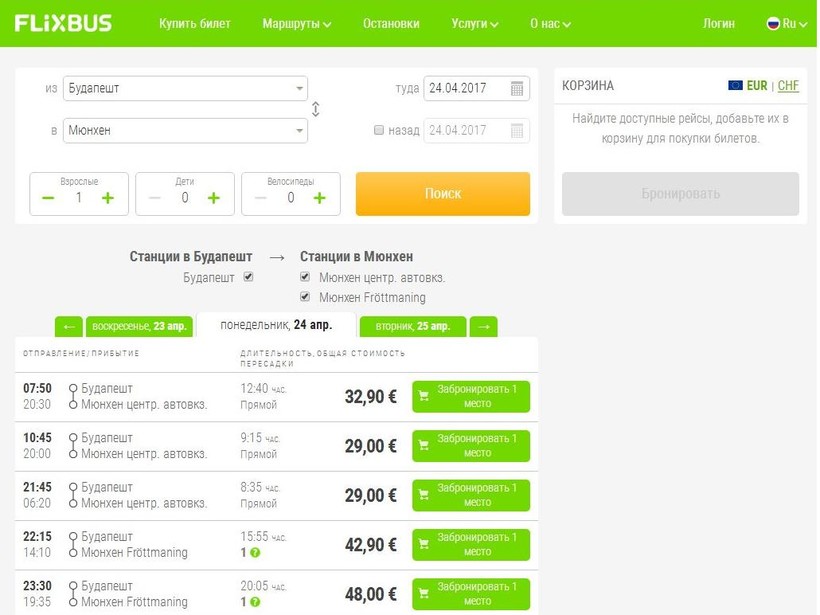Select the понедельник, 24 апр. tab

tap(276, 325)
